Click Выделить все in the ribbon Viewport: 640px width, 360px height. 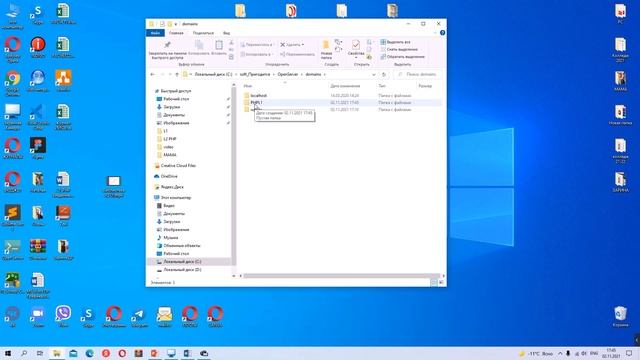click(x=395, y=42)
